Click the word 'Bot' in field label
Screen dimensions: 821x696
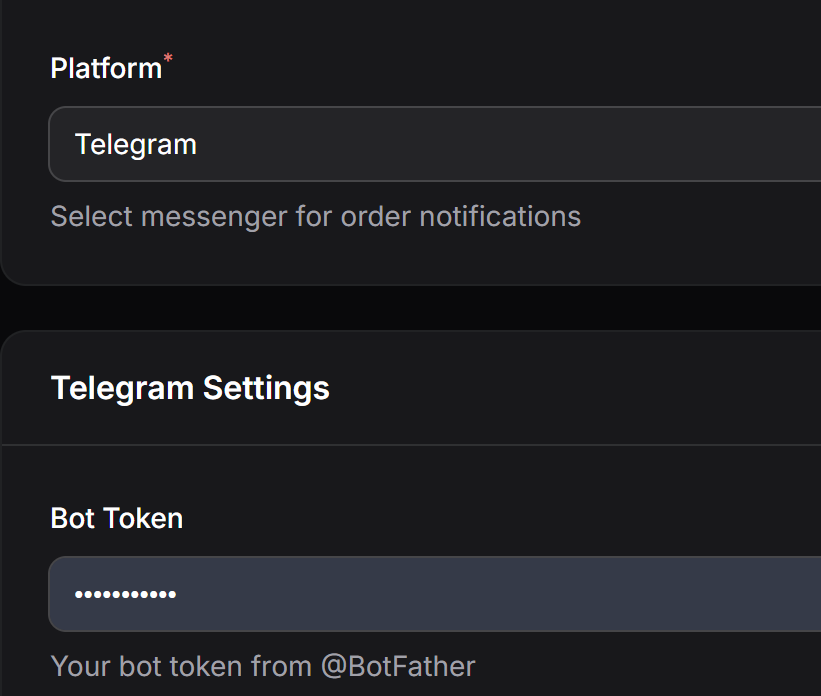[x=70, y=518]
